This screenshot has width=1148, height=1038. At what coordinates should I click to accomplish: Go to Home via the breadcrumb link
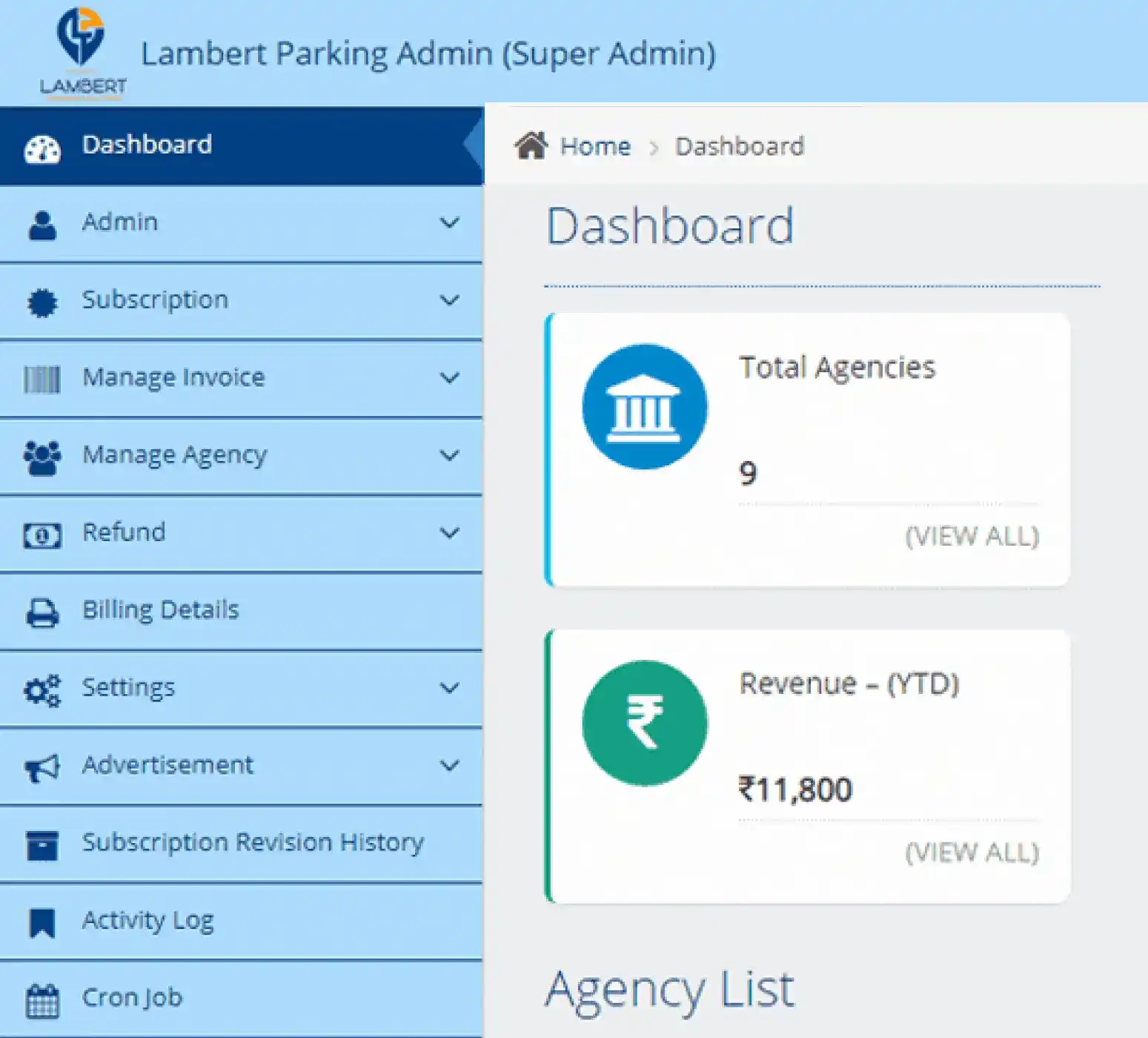point(594,147)
